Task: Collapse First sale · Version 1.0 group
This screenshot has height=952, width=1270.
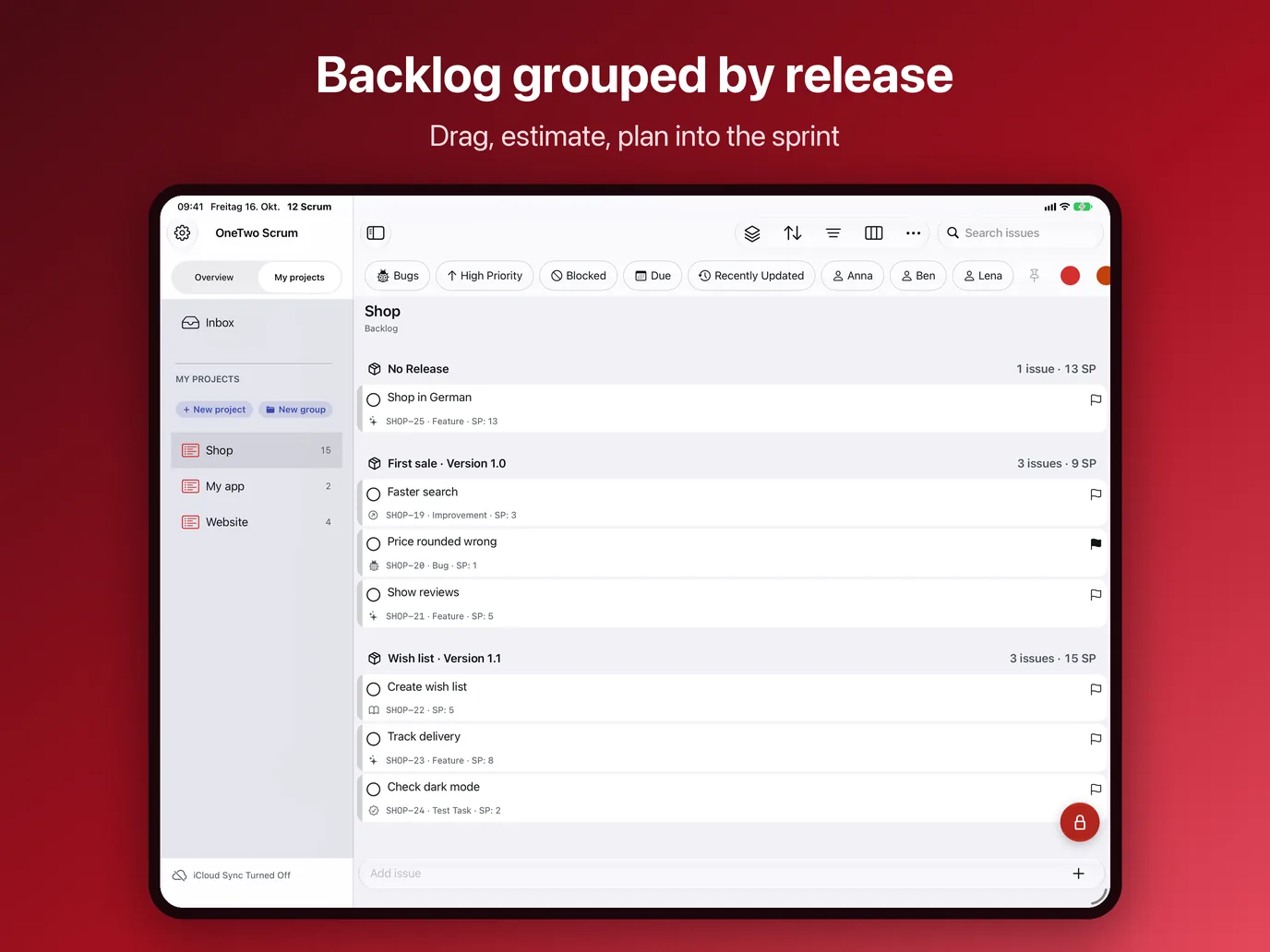Action: click(734, 463)
